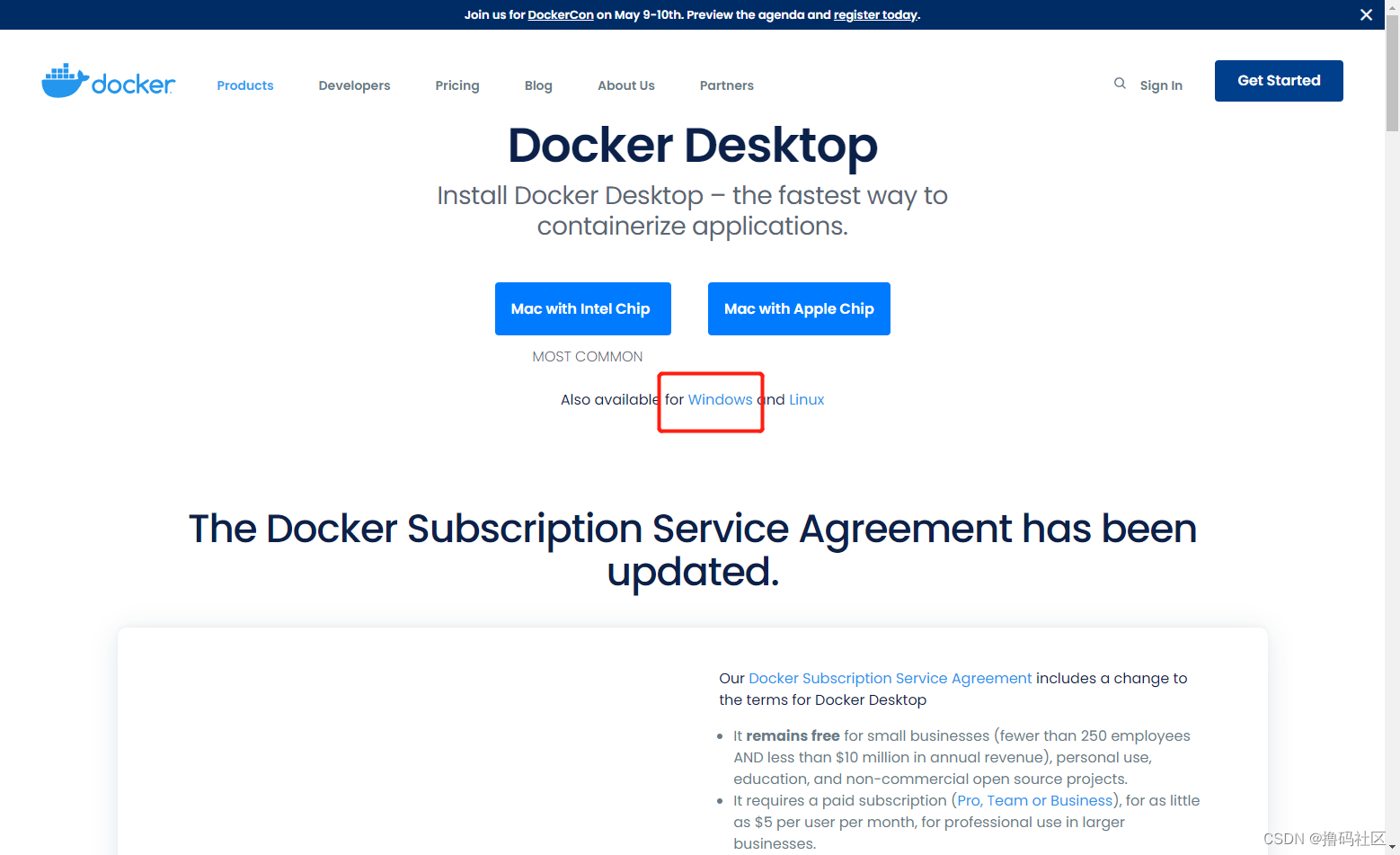Click the Docker whale logo
This screenshot has height=855, width=1400.
(x=108, y=82)
